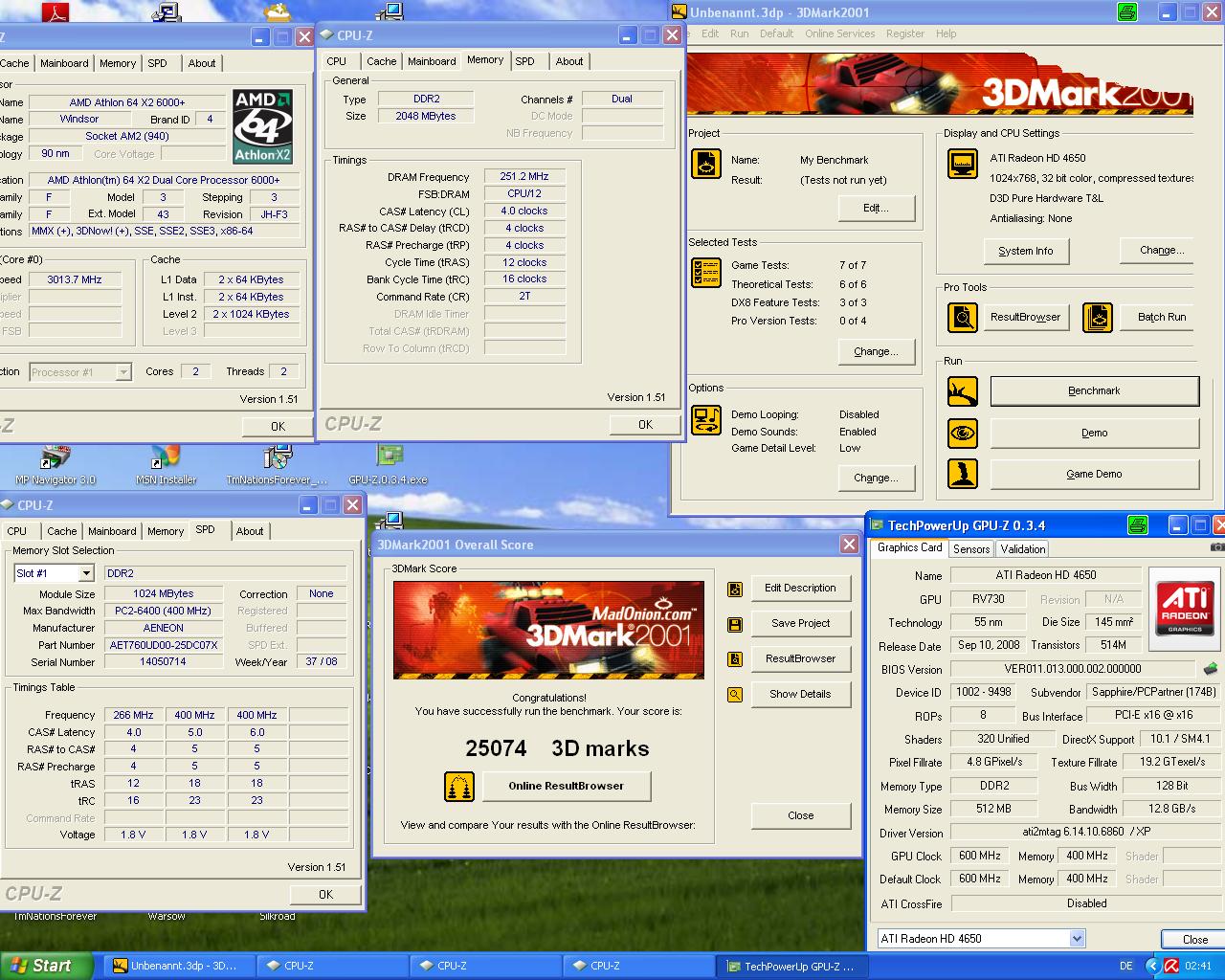This screenshot has height=980, width=1225.
Task: Open the Register menu in 3DMark2001
Action: point(905,33)
